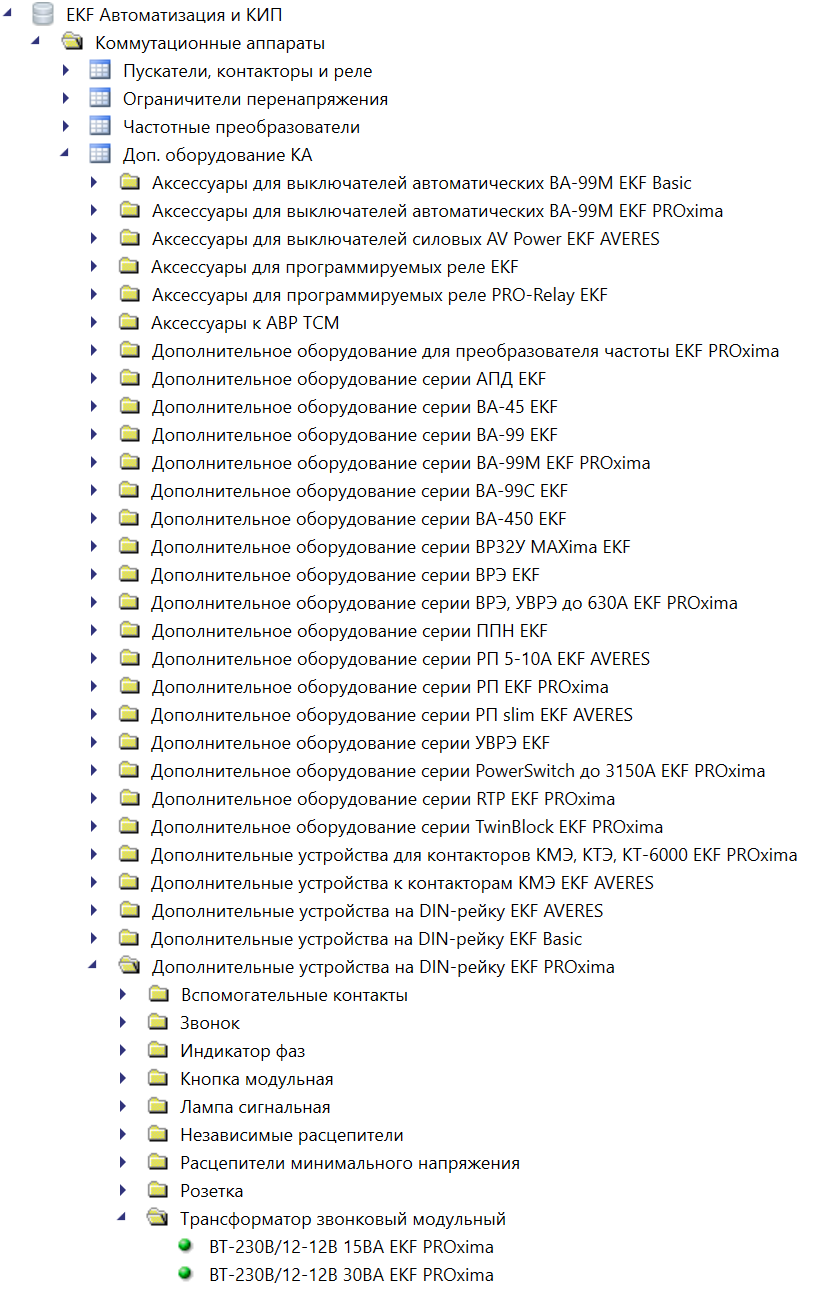Viewport: 828px width, 1290px height.
Task: Select устройства для контакторов КМЭ, КТЭ, КТ-6000
Action: (x=474, y=855)
